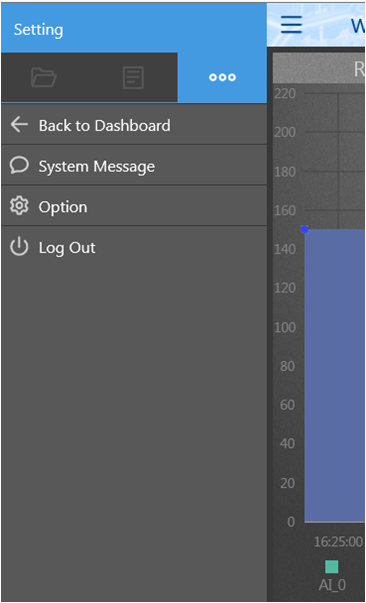
Task: Click the gear Option icon
Action: point(19,207)
